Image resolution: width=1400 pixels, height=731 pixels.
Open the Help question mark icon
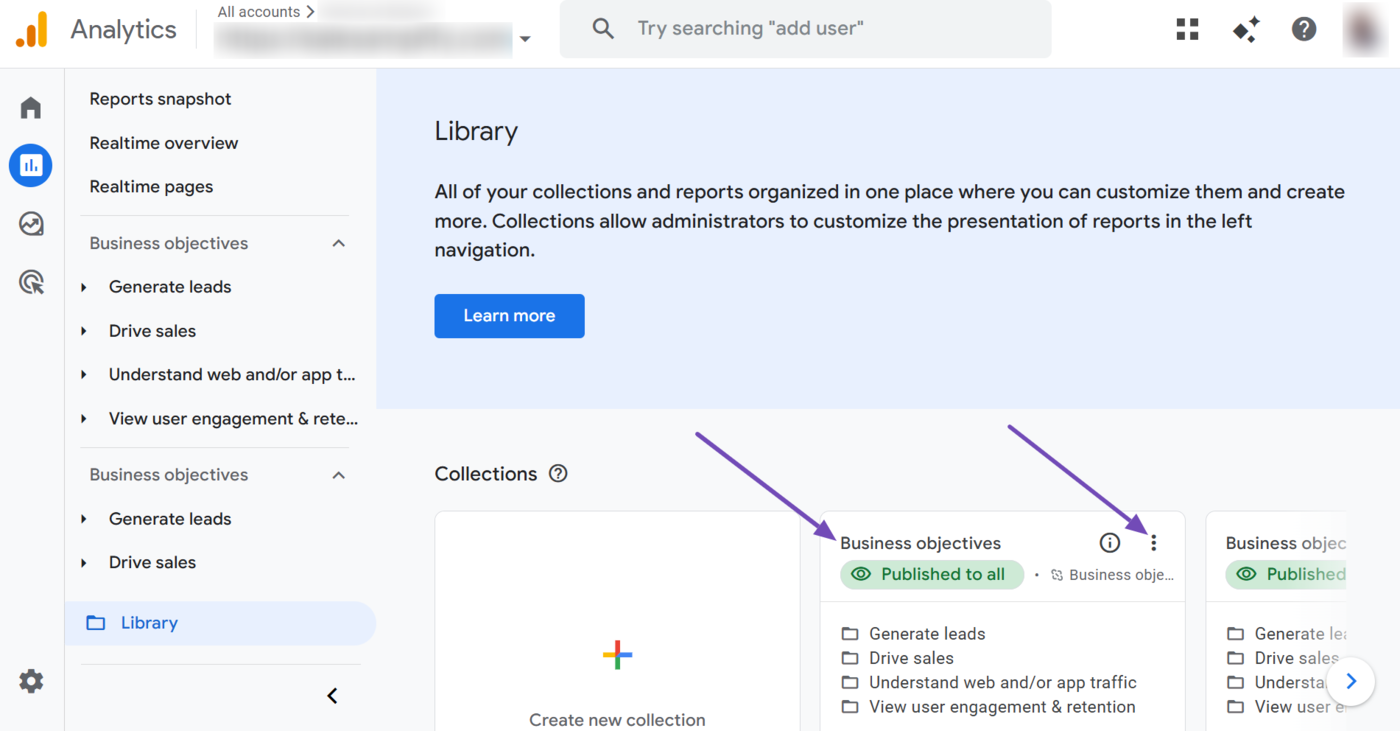1304,29
